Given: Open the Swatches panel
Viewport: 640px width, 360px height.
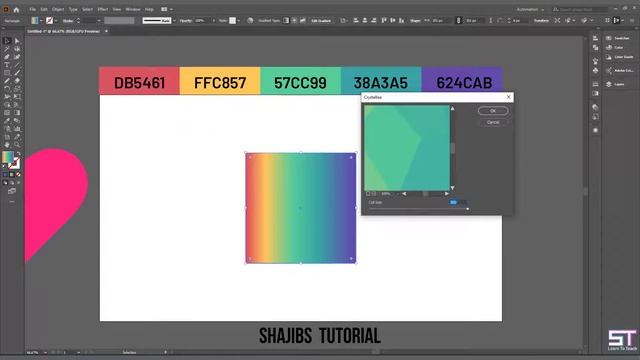Looking at the screenshot, I should (x=618, y=38).
